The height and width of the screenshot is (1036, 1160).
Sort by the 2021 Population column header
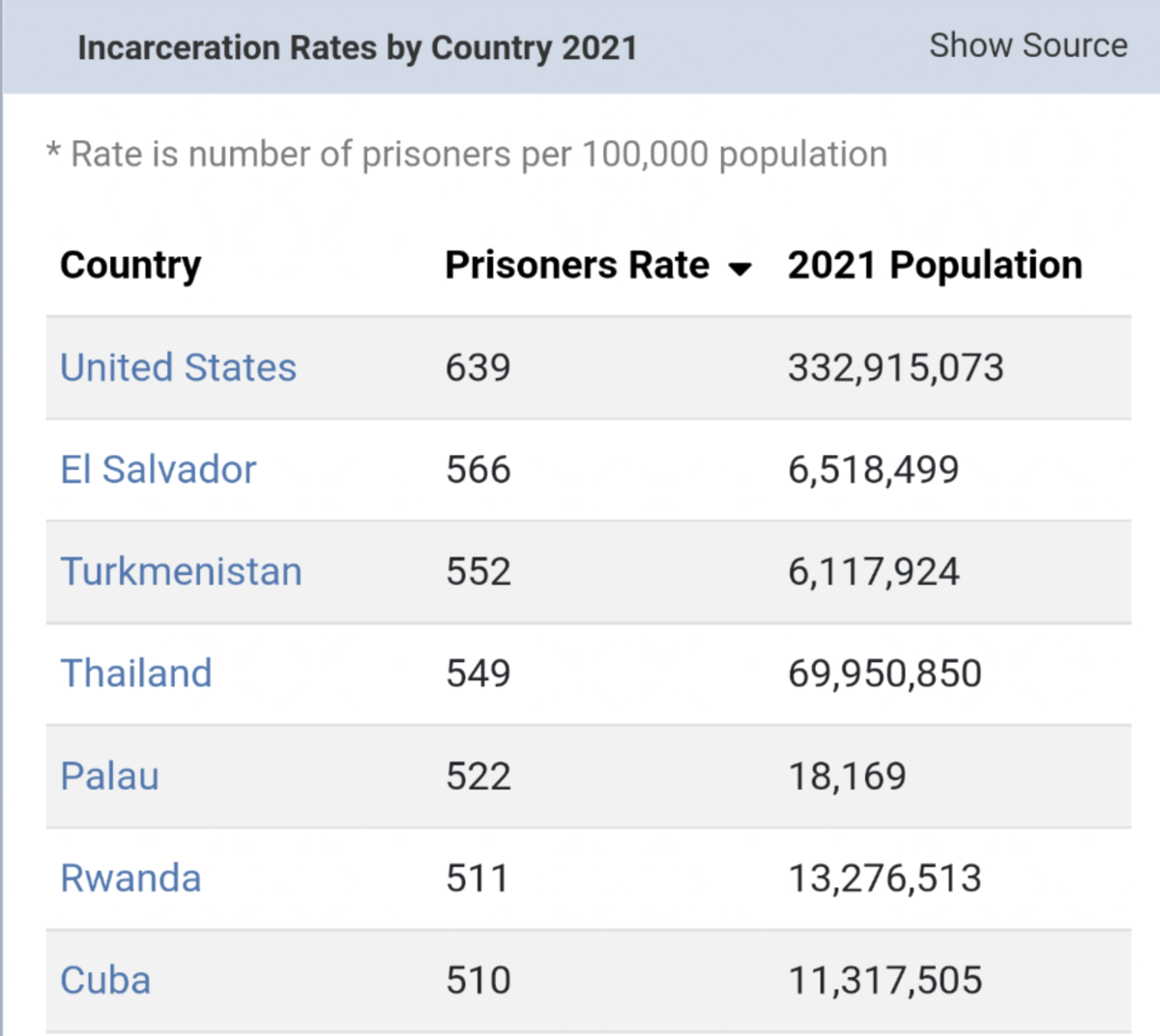[934, 266]
